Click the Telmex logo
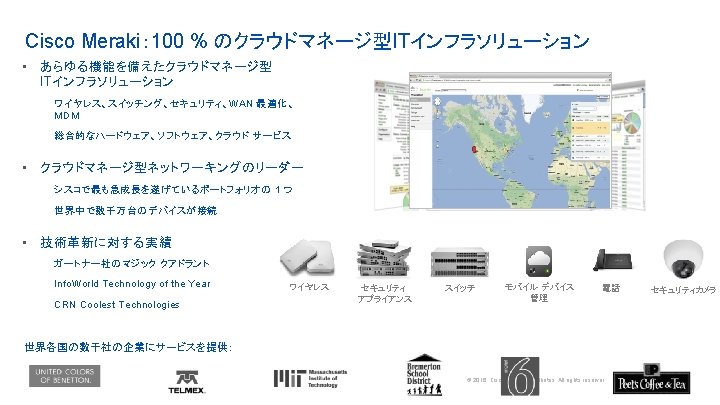Image resolution: width=720 pixels, height=405 pixels. [187, 382]
